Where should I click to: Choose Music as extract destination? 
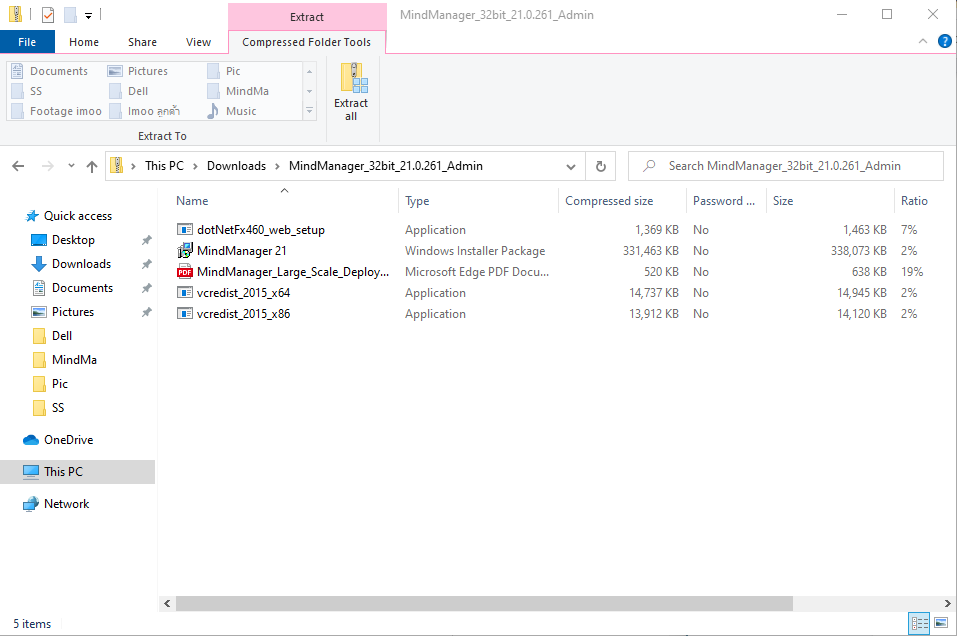pos(232,111)
